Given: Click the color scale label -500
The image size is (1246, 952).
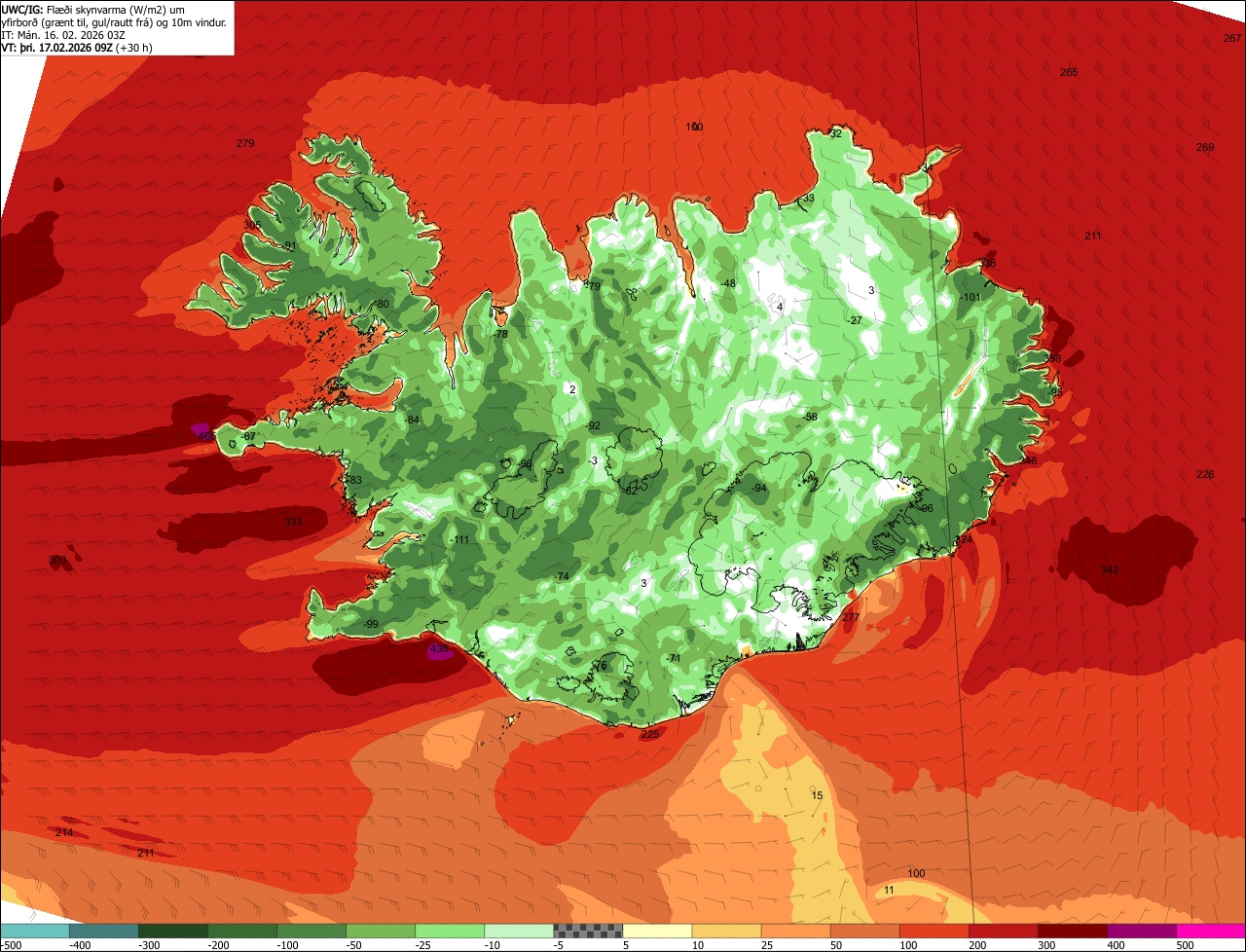Looking at the screenshot, I should [11, 945].
